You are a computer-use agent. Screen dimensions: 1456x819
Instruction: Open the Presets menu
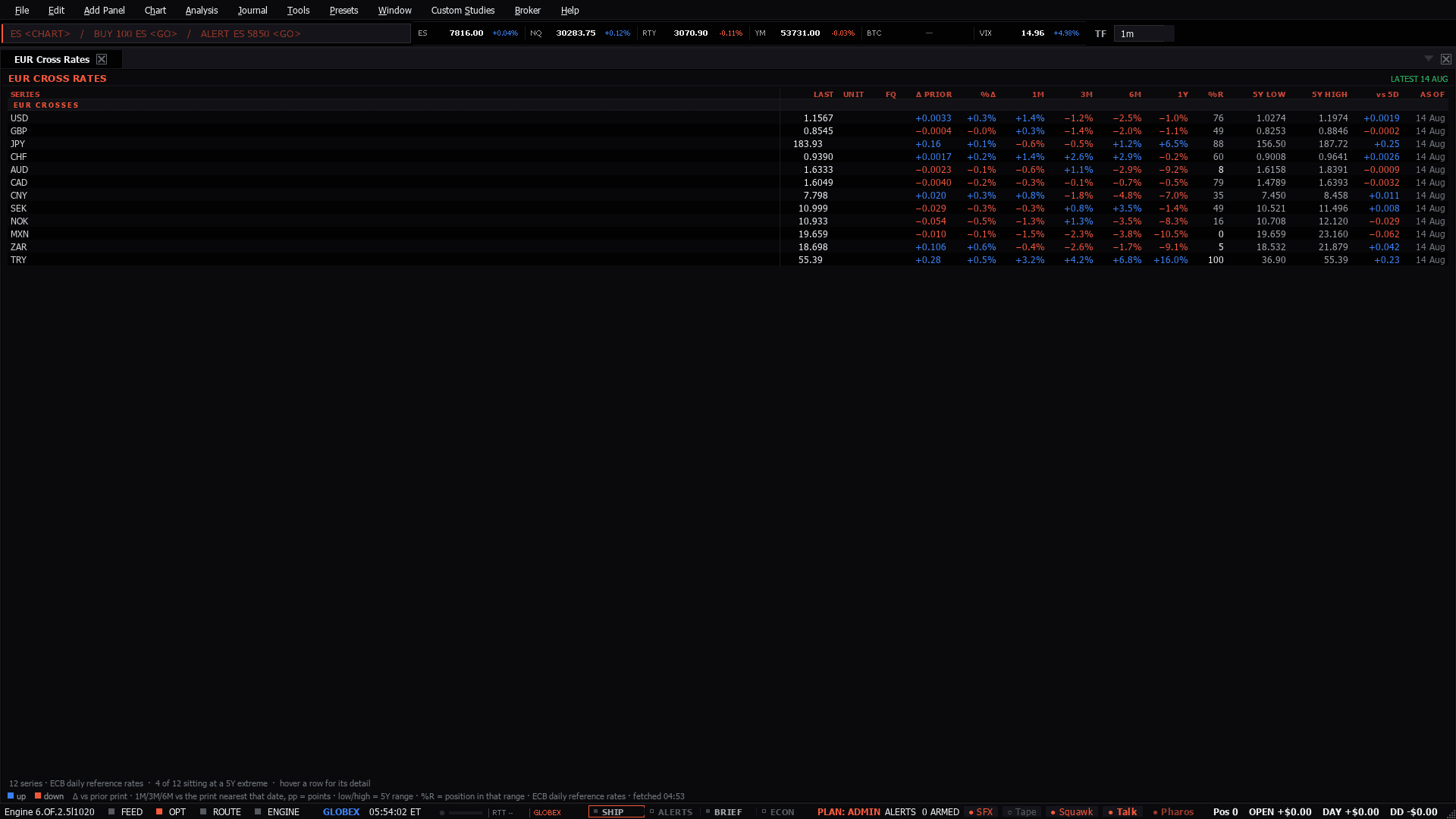[x=344, y=10]
